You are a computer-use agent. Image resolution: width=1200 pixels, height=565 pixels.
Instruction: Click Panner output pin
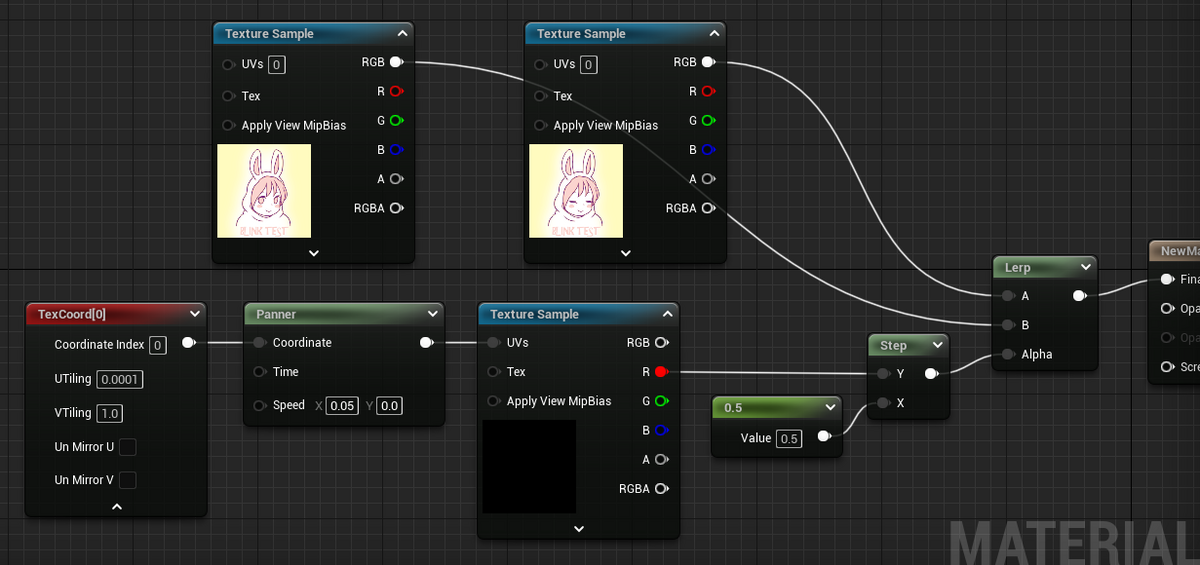pyautogui.click(x=426, y=343)
